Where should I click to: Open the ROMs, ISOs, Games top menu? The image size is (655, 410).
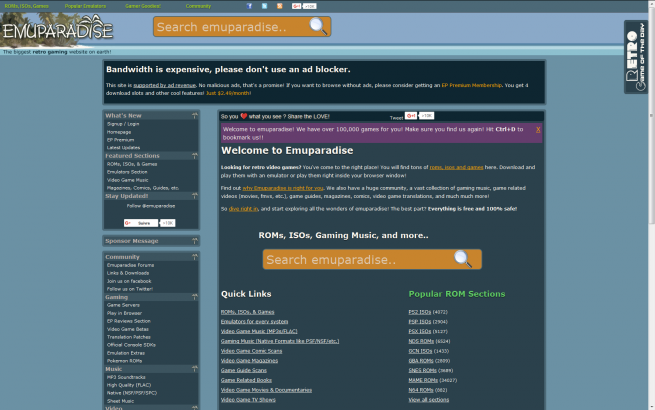coord(26,5)
